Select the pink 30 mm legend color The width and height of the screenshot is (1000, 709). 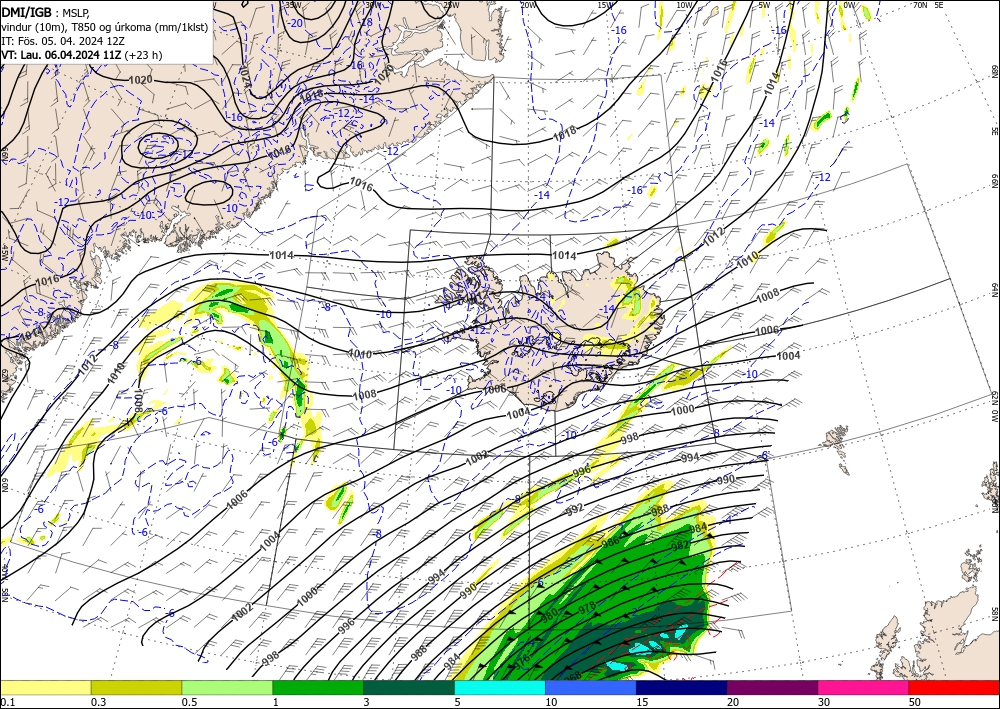tap(864, 687)
